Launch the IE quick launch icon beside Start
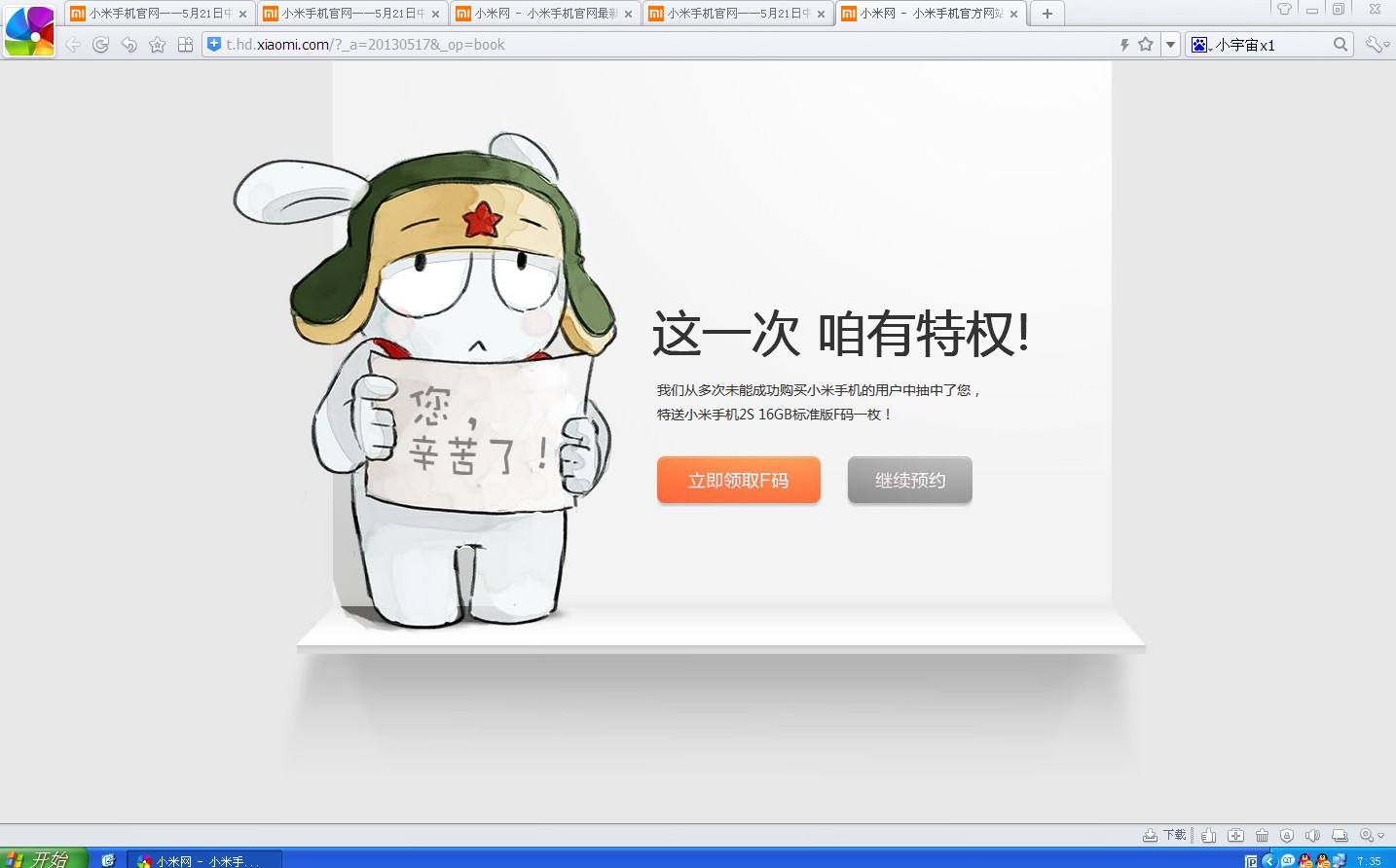 tap(108, 860)
